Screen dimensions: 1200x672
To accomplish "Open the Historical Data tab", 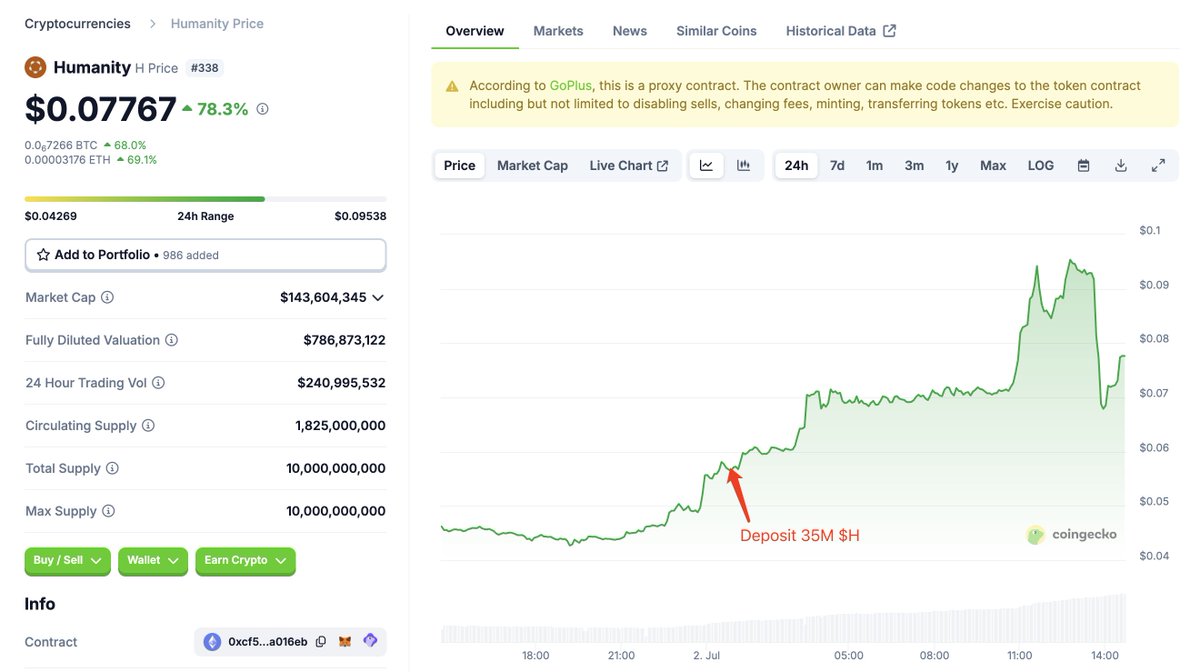I will pos(841,31).
